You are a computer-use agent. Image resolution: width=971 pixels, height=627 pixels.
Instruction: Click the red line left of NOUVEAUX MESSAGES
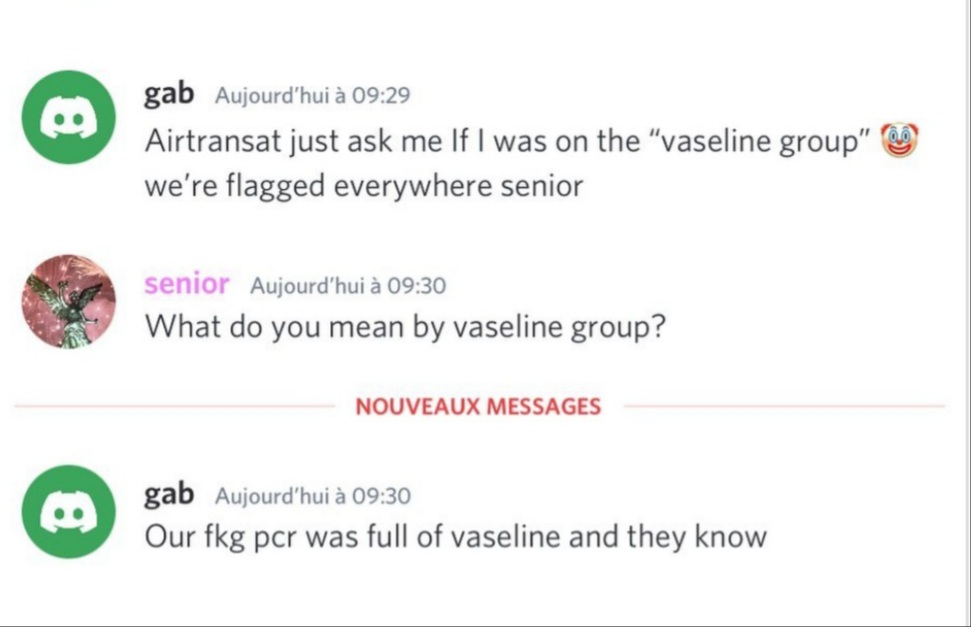coord(175,406)
